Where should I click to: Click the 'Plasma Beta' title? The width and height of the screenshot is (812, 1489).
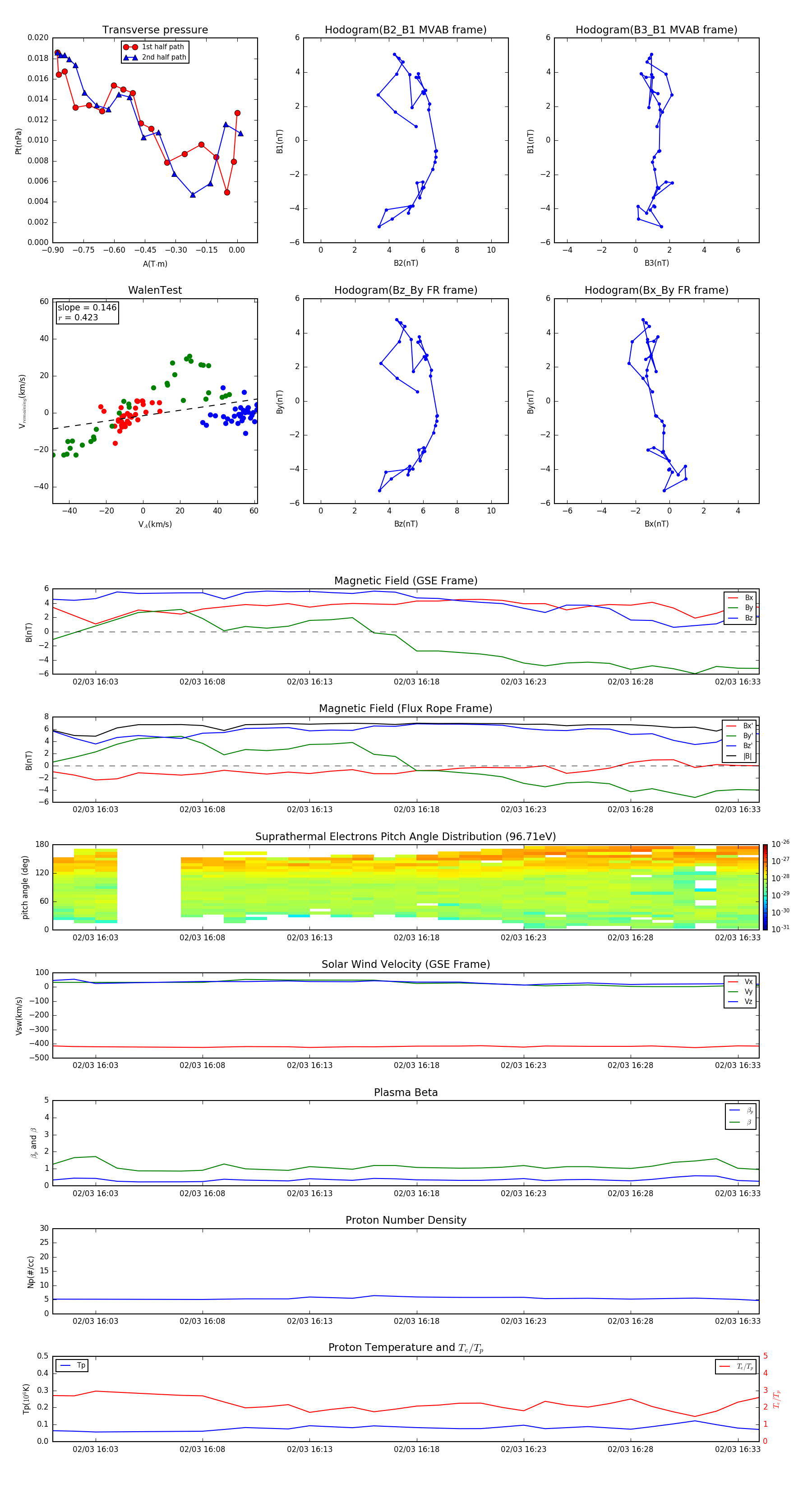[406, 1092]
